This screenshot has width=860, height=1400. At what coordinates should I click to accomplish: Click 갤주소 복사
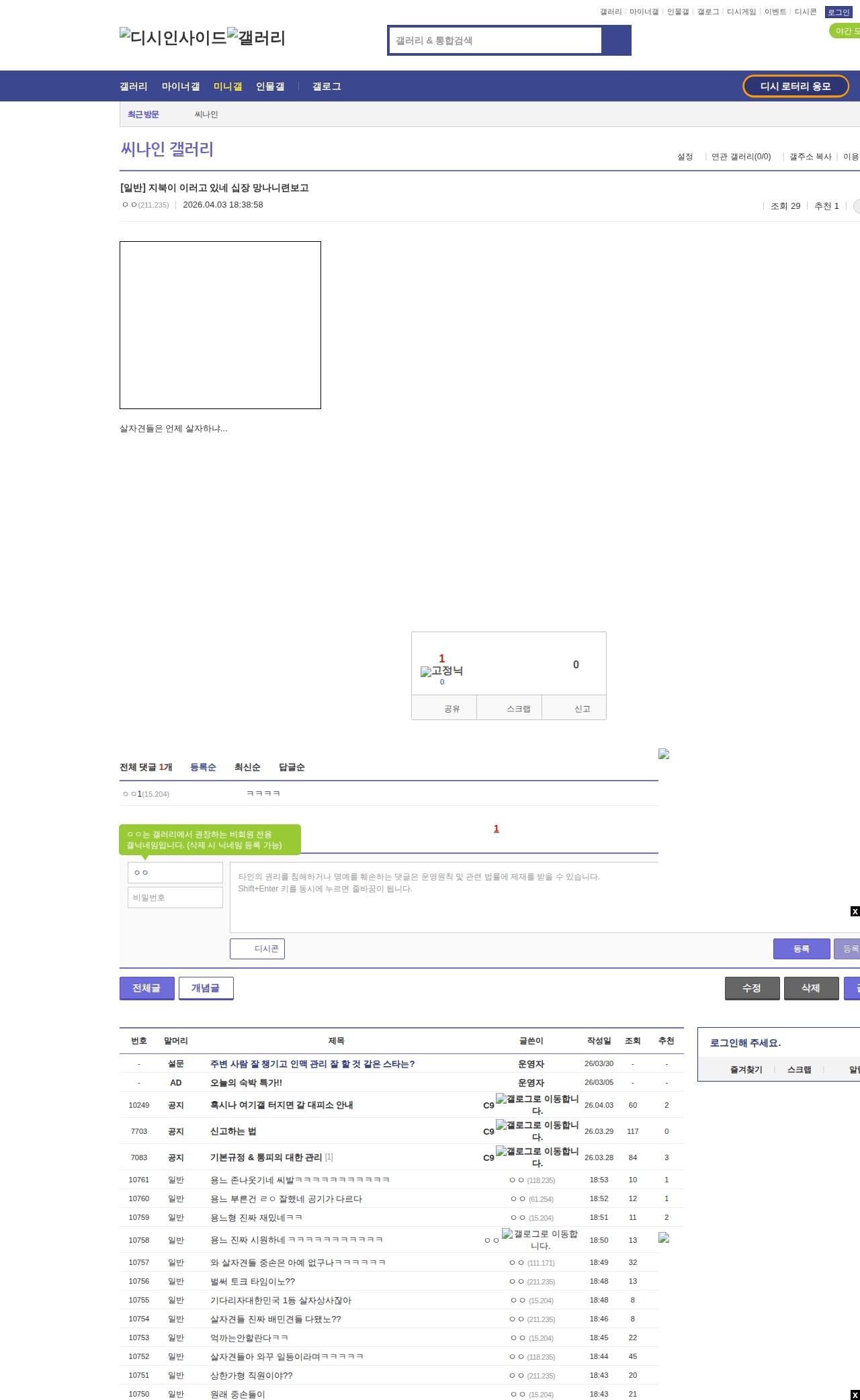click(x=810, y=157)
